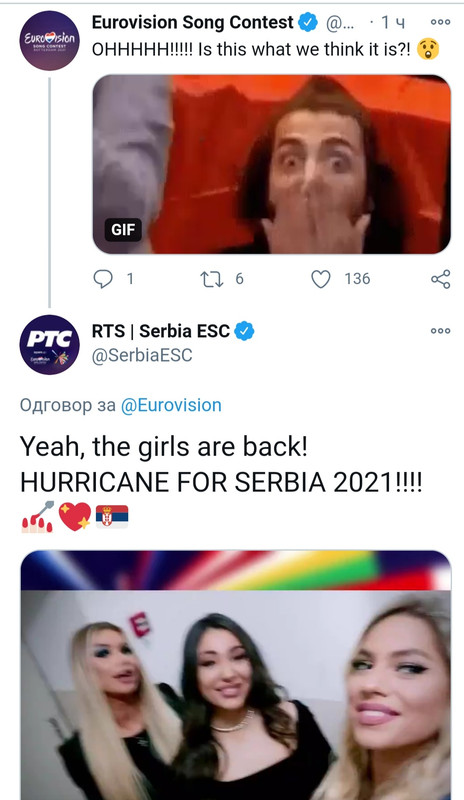The image size is (464, 800).
Task: Tap the retweet arrows icon
Action: point(211,279)
